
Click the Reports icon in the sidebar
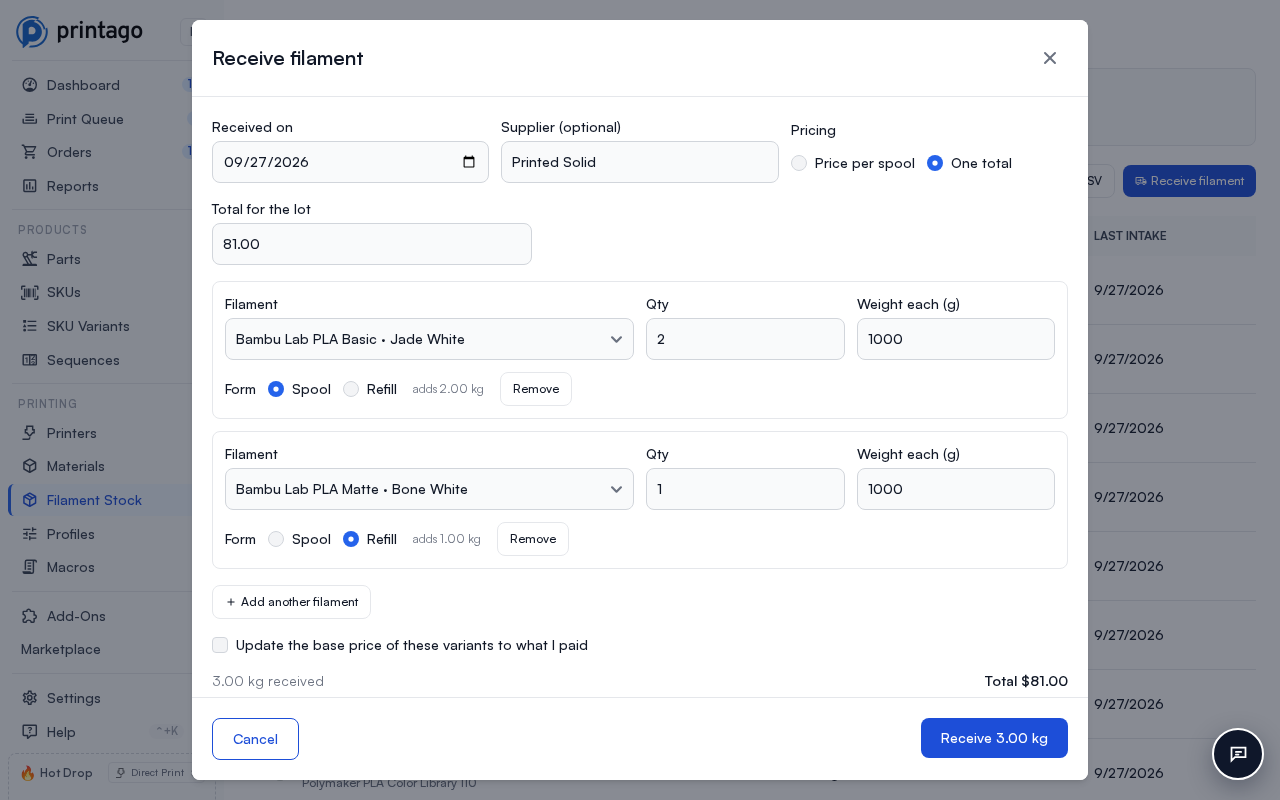(30, 186)
